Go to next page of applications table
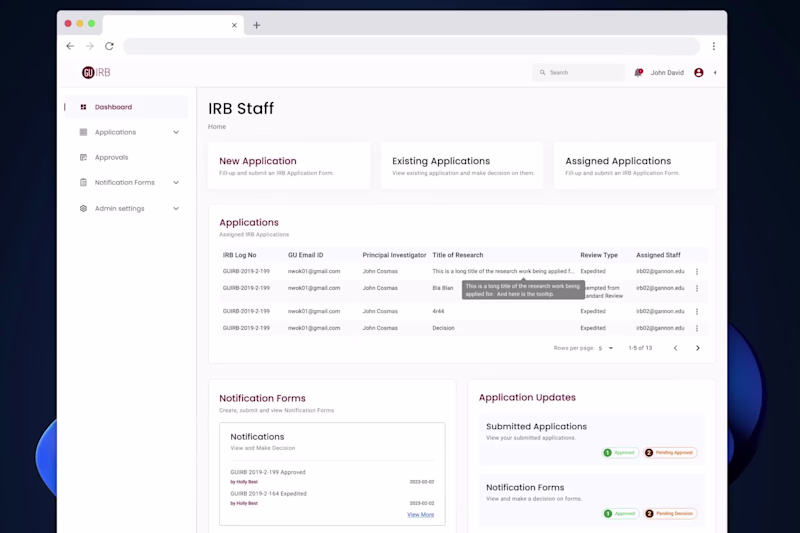The width and height of the screenshot is (800, 533). tap(697, 348)
